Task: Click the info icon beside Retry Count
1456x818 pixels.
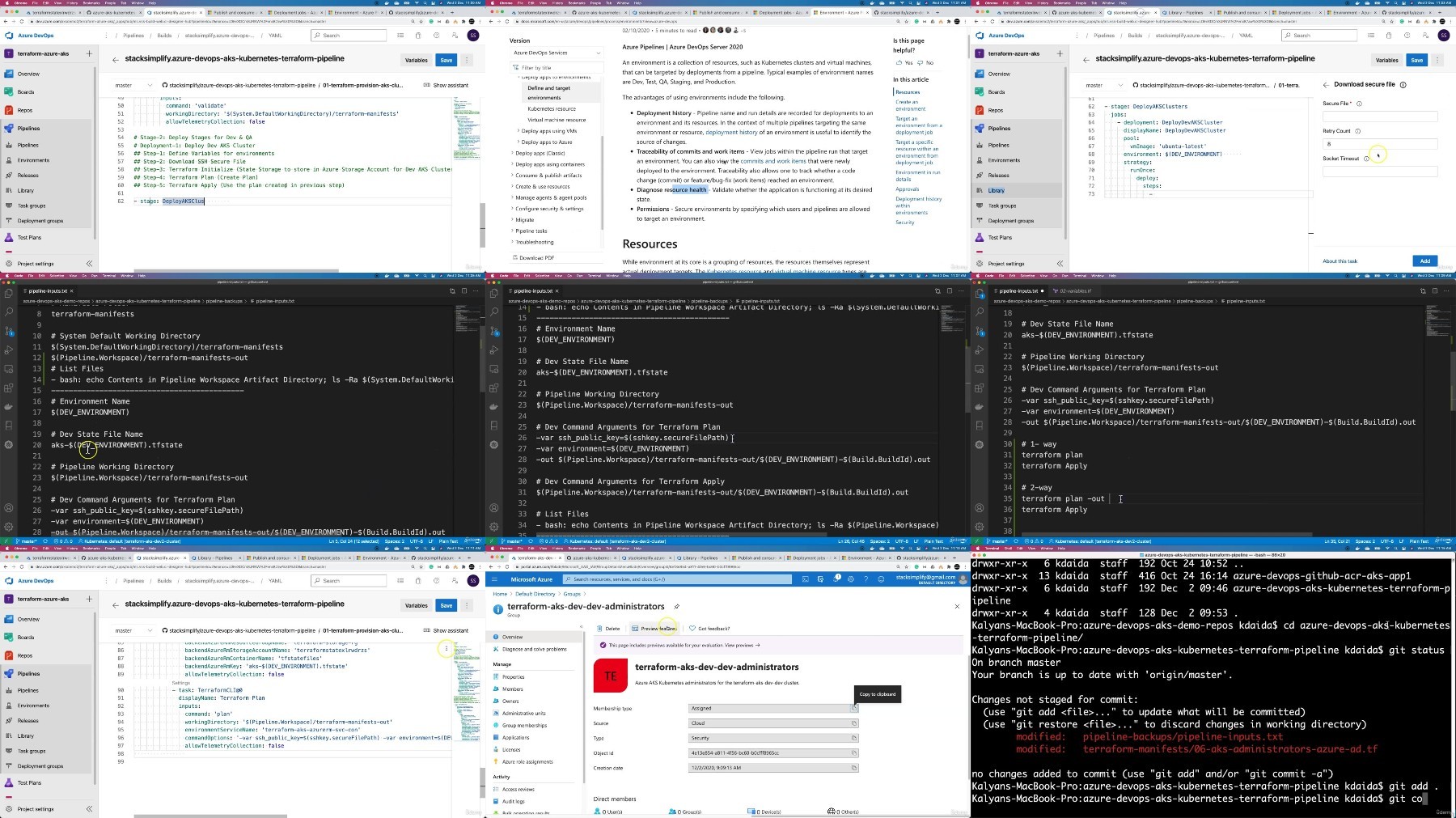Action: point(1358,131)
